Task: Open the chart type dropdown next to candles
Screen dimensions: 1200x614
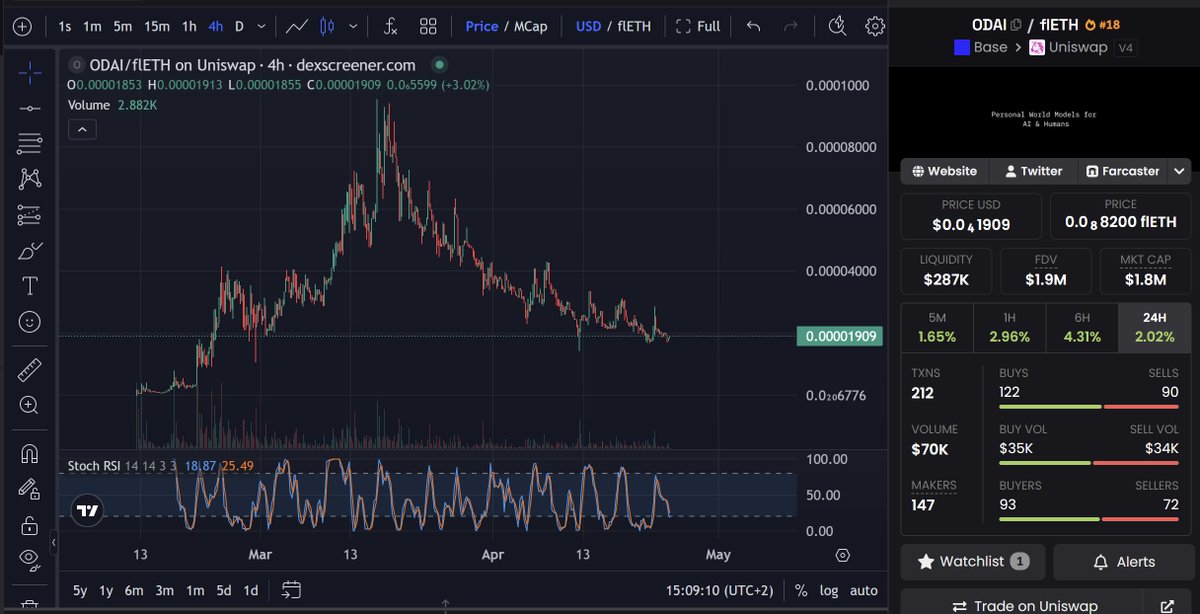Action: coord(352,26)
